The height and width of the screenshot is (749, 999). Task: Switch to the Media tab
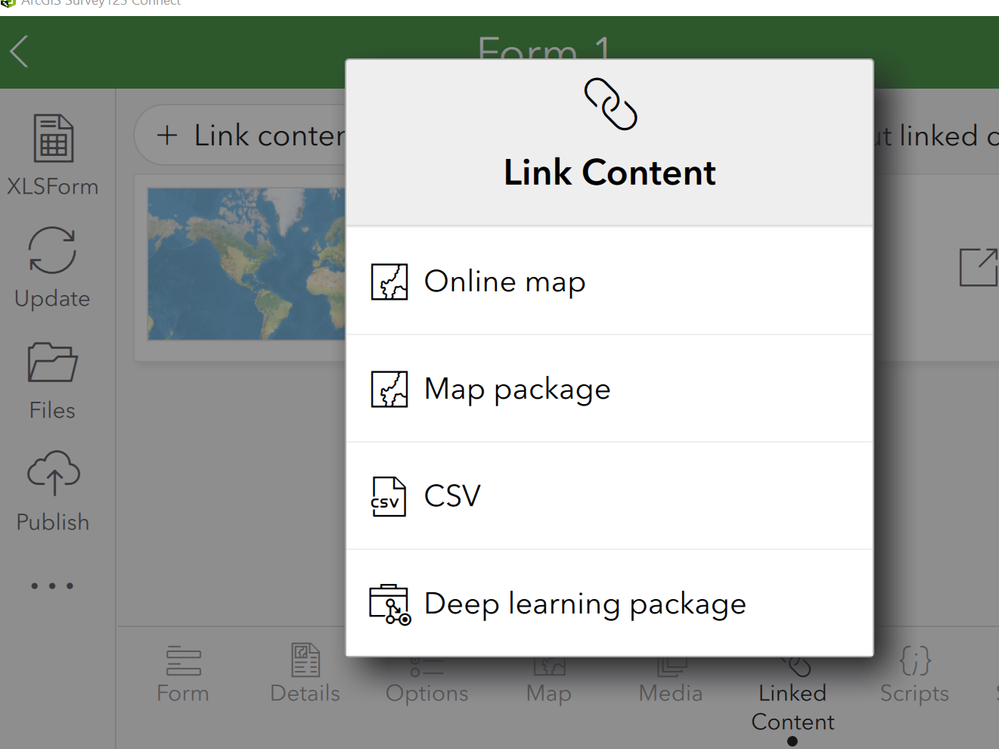[x=671, y=680]
